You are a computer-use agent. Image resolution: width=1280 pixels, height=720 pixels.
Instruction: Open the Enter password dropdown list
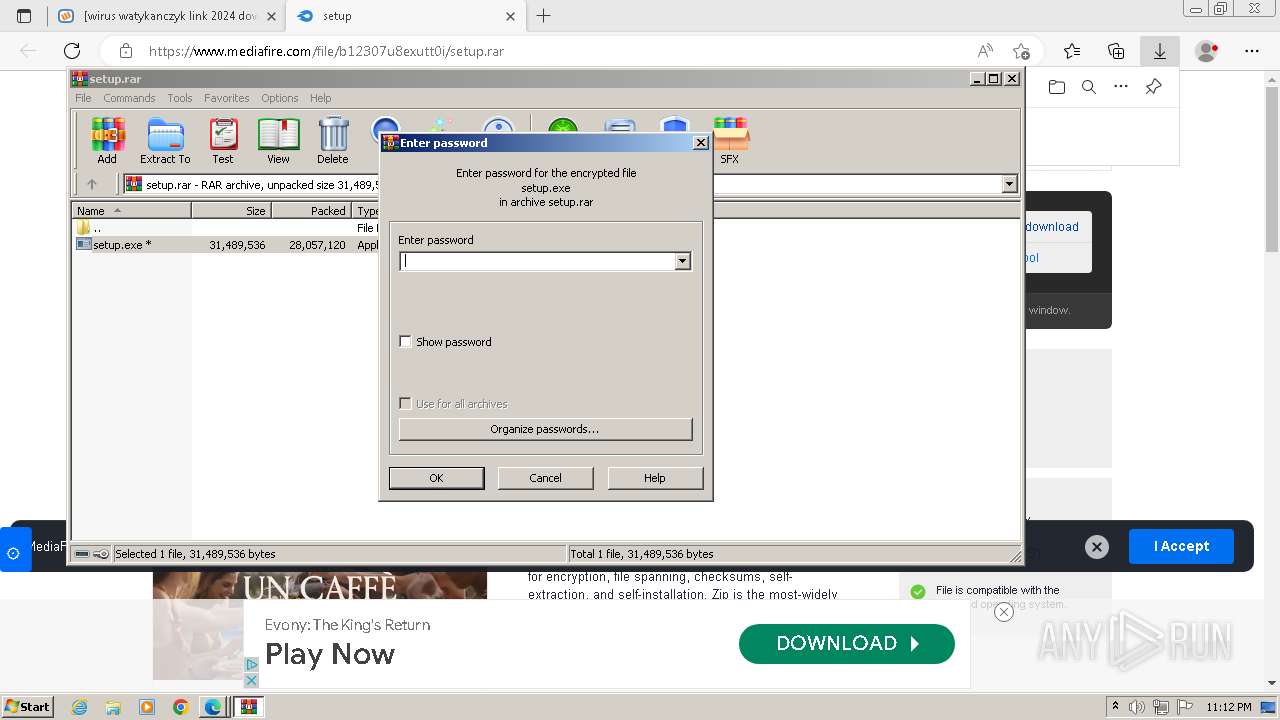683,262
